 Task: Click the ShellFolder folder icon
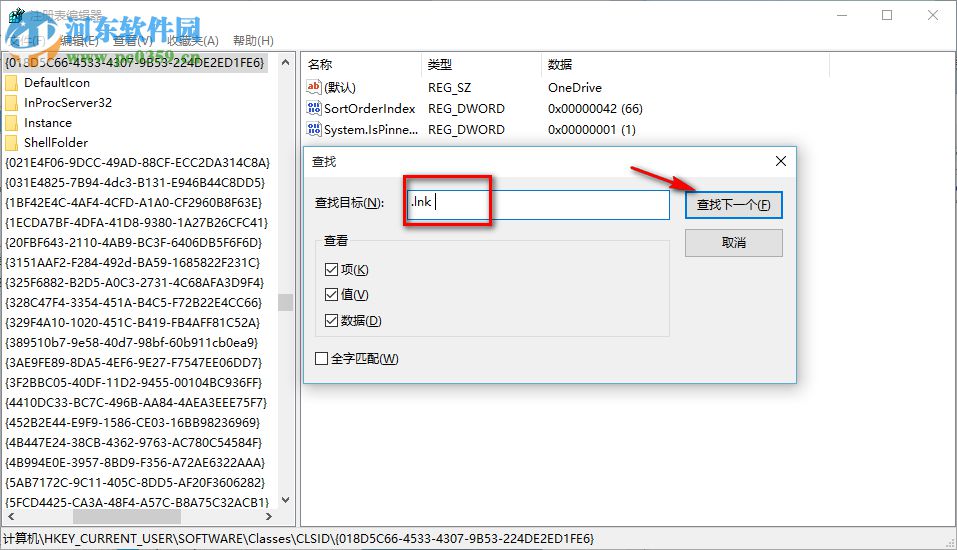click(x=11, y=143)
